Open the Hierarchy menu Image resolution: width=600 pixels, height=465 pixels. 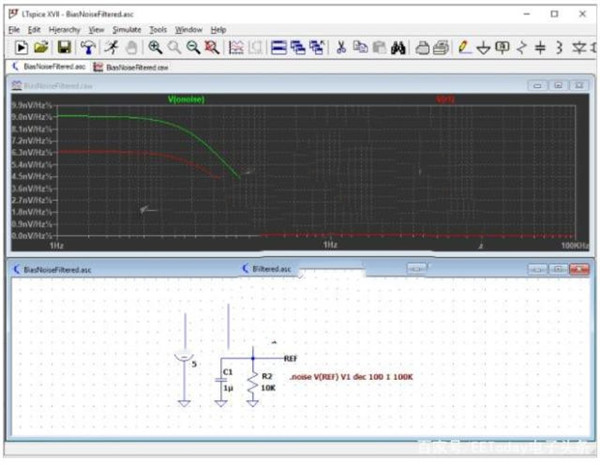pyautogui.click(x=63, y=30)
